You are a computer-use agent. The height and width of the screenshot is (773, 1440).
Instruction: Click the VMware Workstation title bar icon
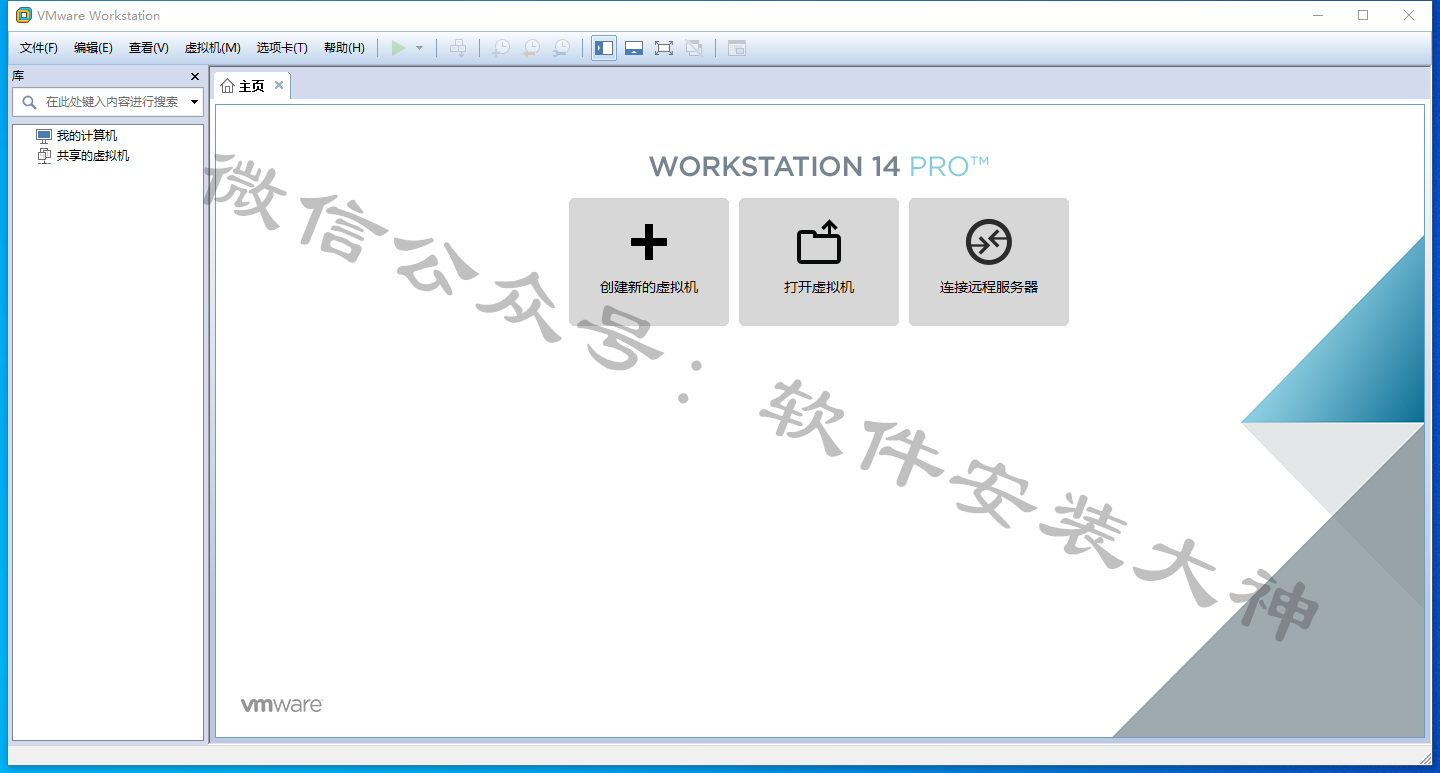[24, 15]
